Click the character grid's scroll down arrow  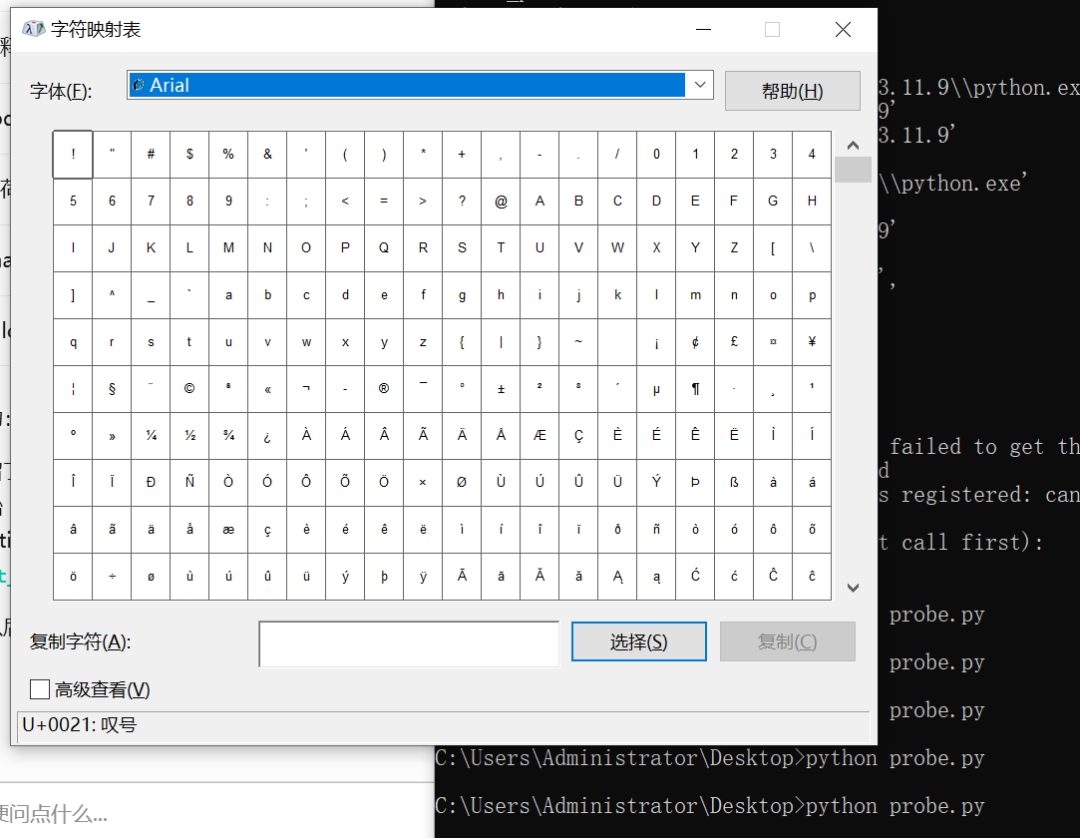tap(853, 587)
